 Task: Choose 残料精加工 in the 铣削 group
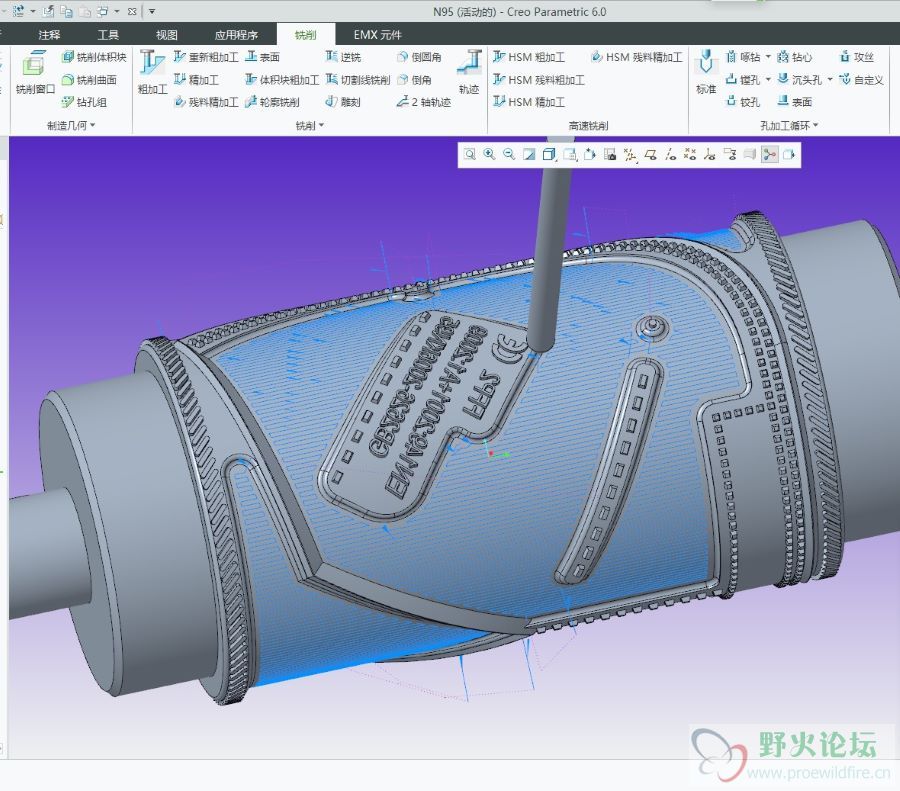pyautogui.click(x=205, y=102)
